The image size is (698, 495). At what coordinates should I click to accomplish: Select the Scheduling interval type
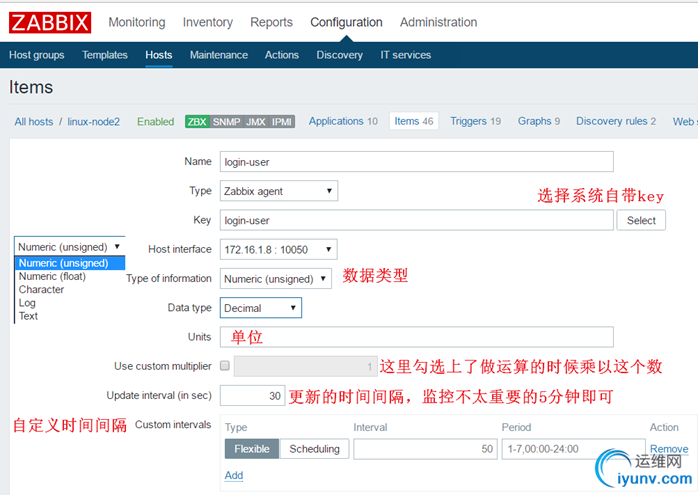tap(314, 449)
